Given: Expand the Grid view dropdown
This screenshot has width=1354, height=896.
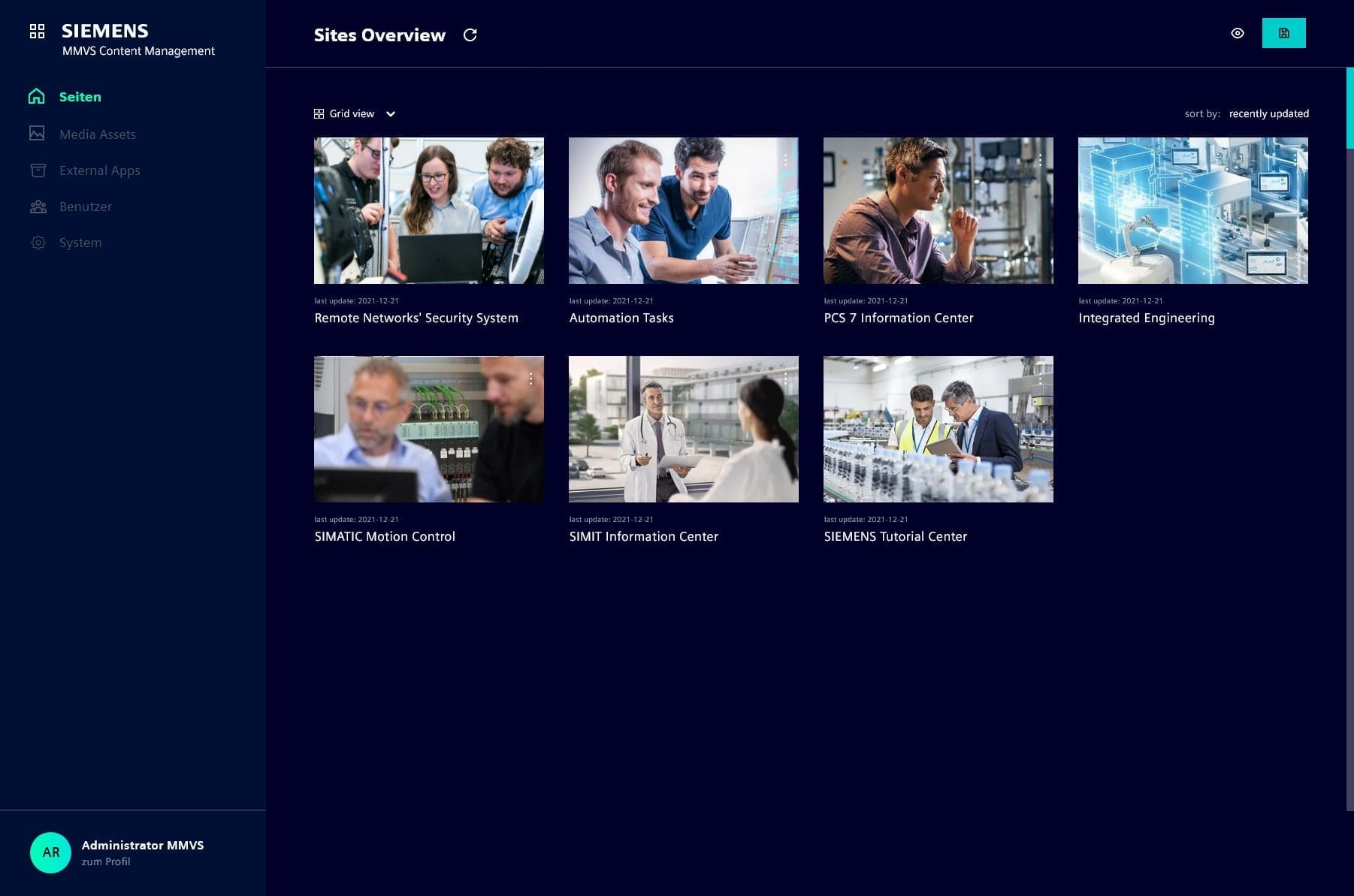Looking at the screenshot, I should 355,114.
